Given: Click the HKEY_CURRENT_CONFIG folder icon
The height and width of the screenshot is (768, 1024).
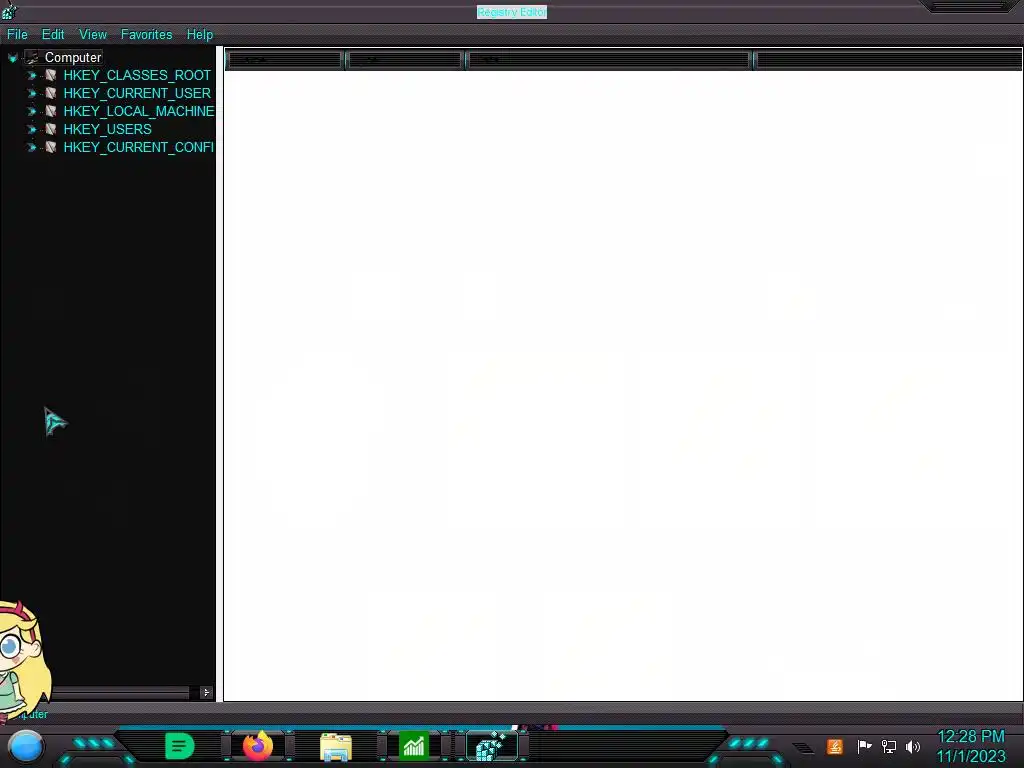Looking at the screenshot, I should [50, 147].
